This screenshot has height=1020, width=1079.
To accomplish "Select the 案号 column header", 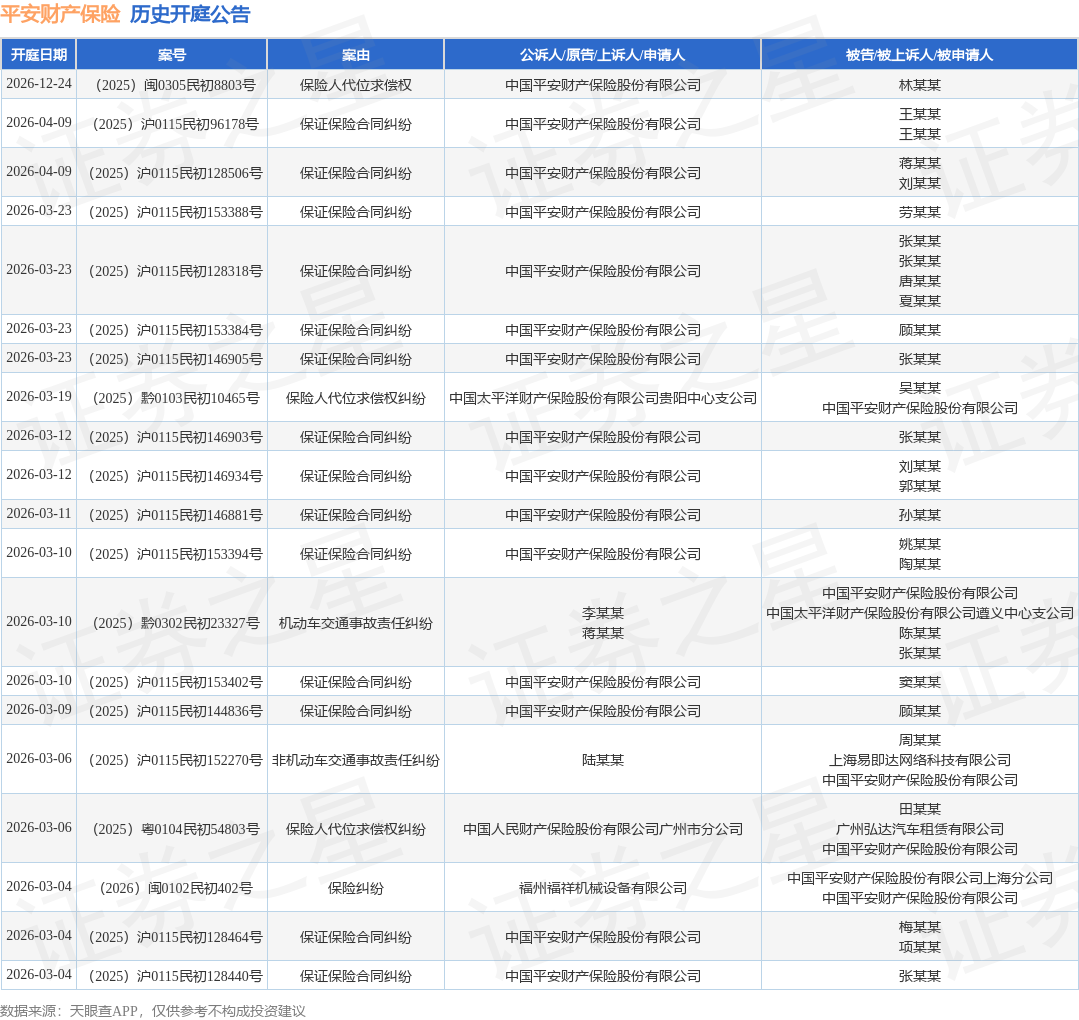I will [x=171, y=55].
